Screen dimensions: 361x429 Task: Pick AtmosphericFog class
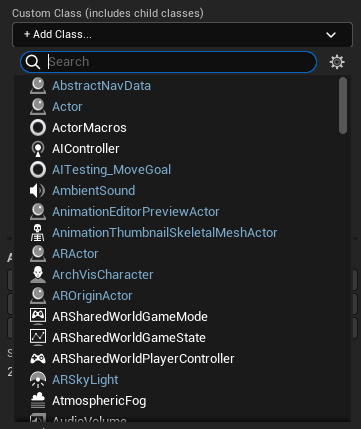[x=99, y=401]
